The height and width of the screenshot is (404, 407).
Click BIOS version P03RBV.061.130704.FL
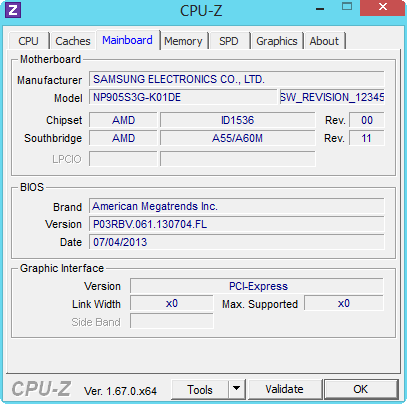[237, 224]
